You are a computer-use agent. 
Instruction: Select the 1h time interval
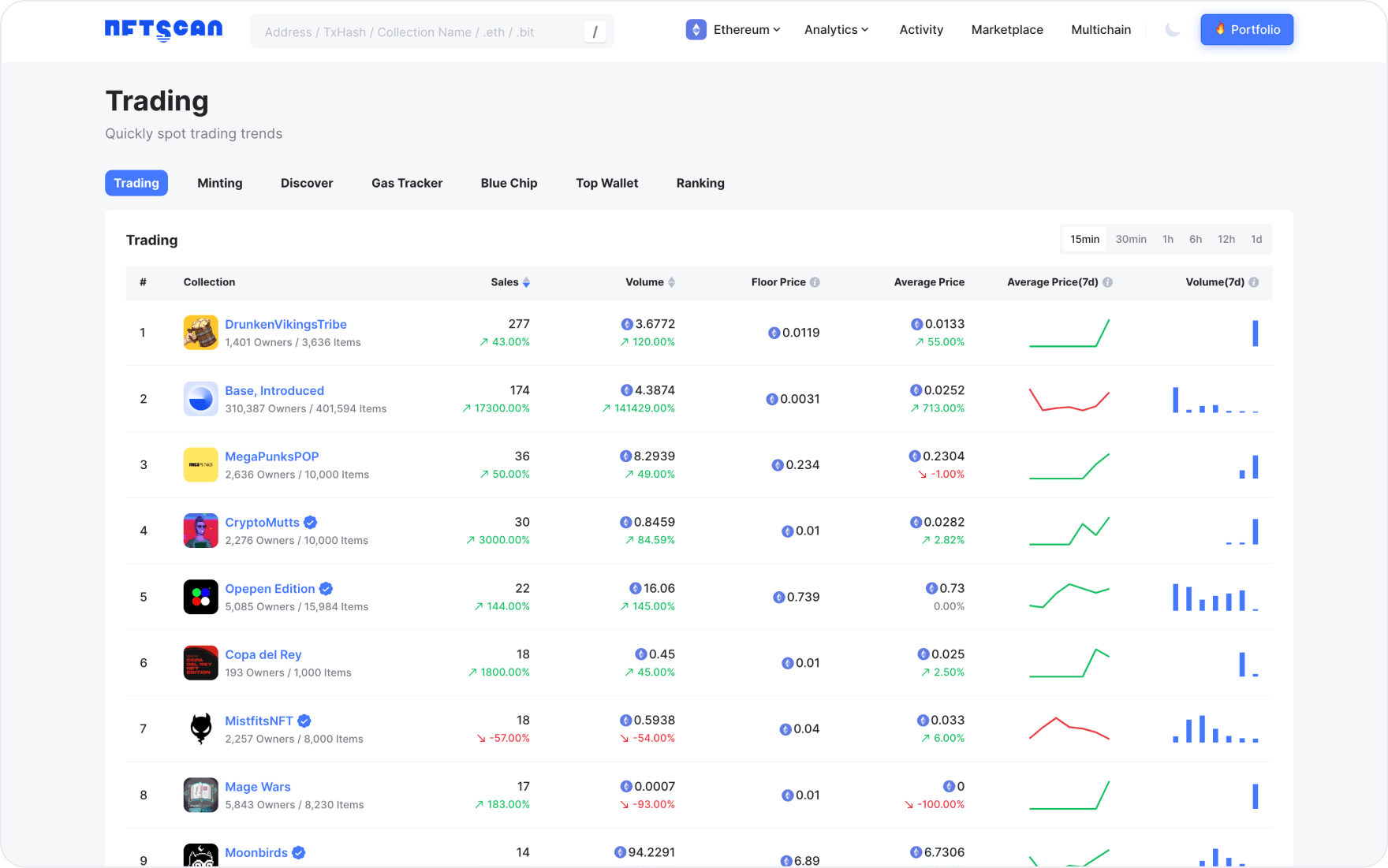click(1168, 239)
